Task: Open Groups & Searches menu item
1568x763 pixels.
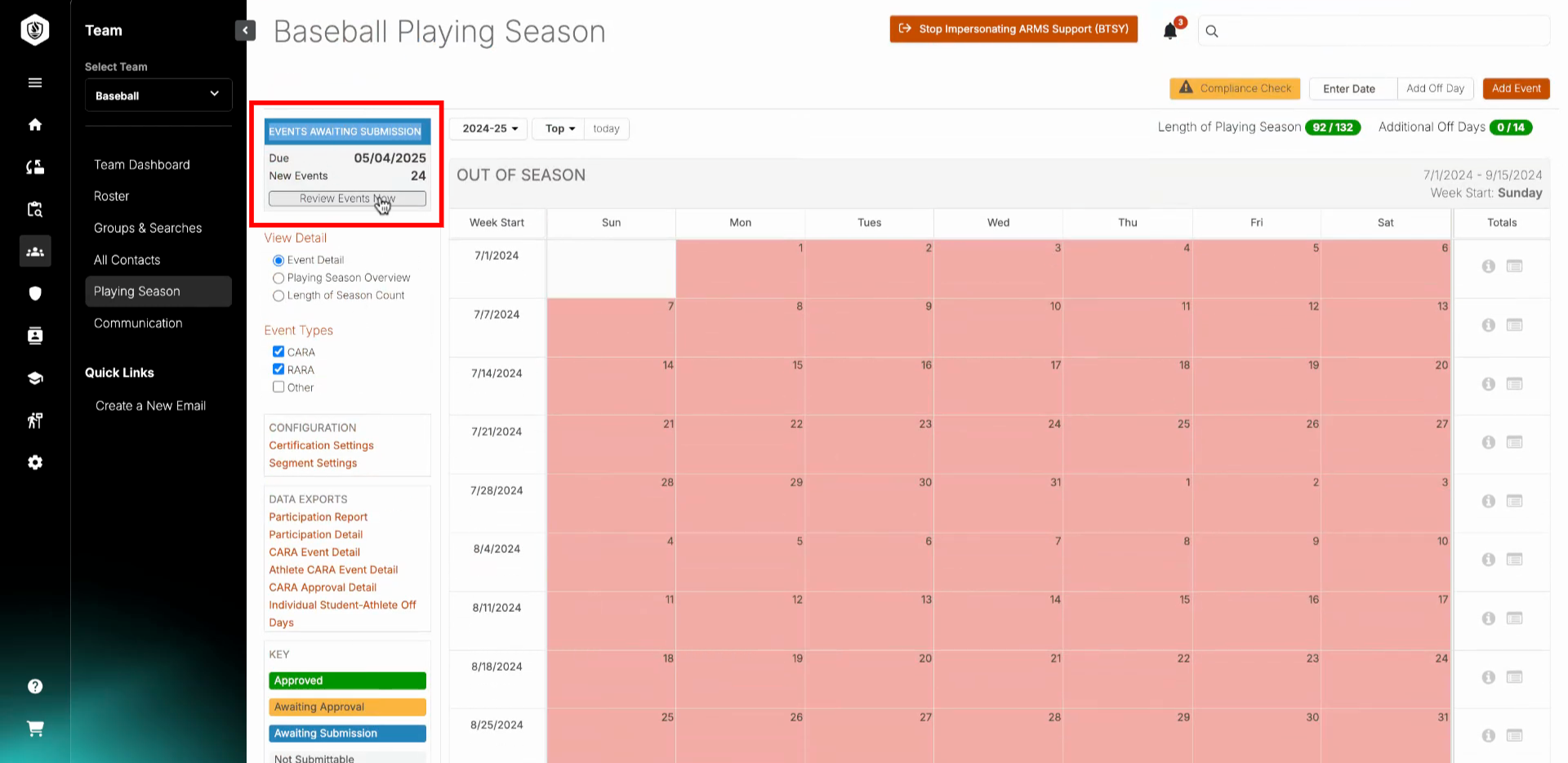Action: tap(148, 229)
